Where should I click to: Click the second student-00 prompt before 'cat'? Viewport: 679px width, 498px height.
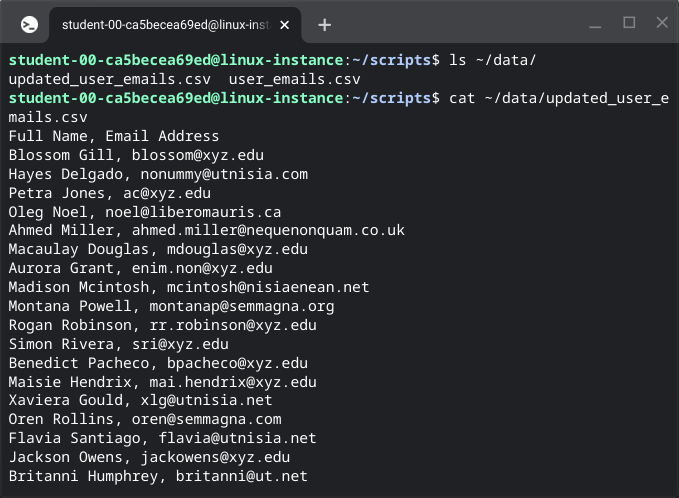[224, 98]
